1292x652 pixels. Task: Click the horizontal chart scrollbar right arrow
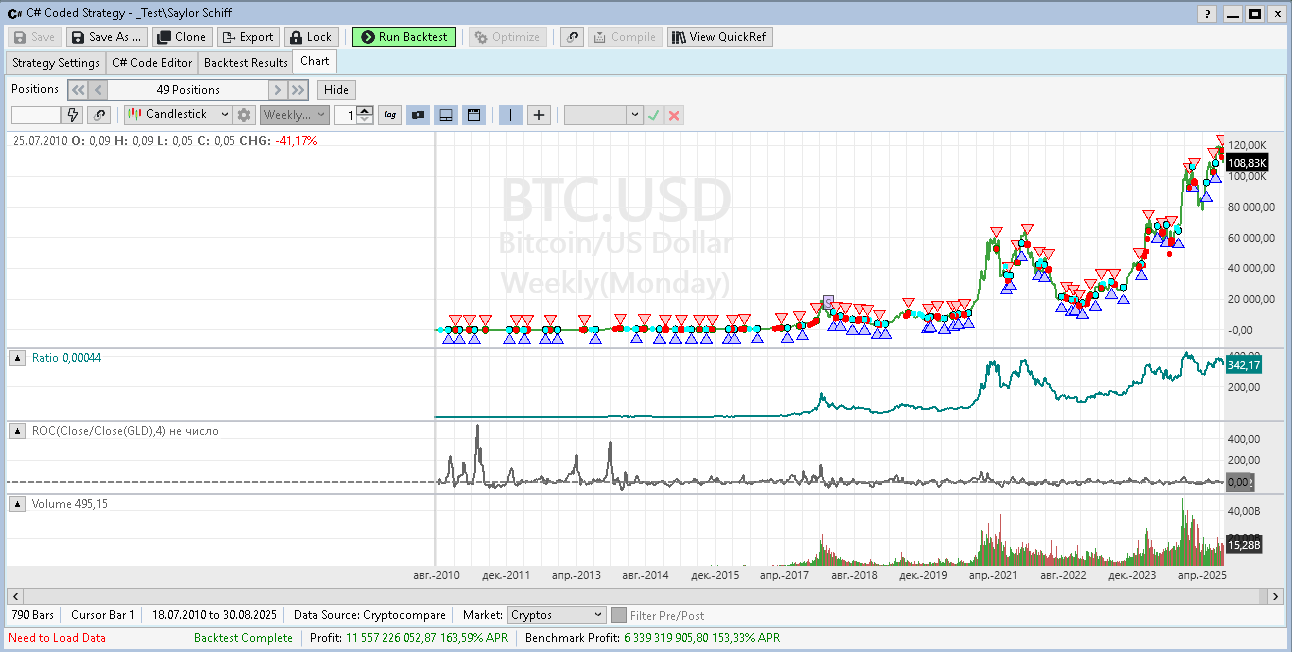[x=1275, y=596]
